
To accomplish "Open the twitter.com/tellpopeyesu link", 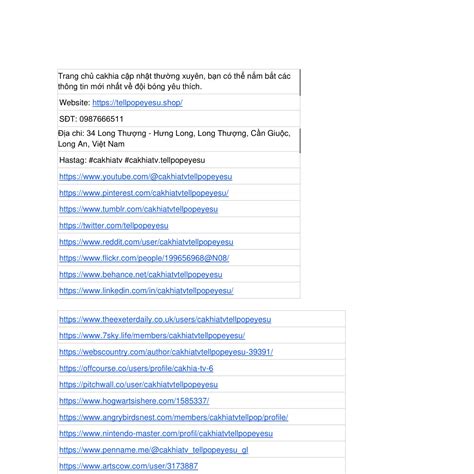I will tap(114, 226).
